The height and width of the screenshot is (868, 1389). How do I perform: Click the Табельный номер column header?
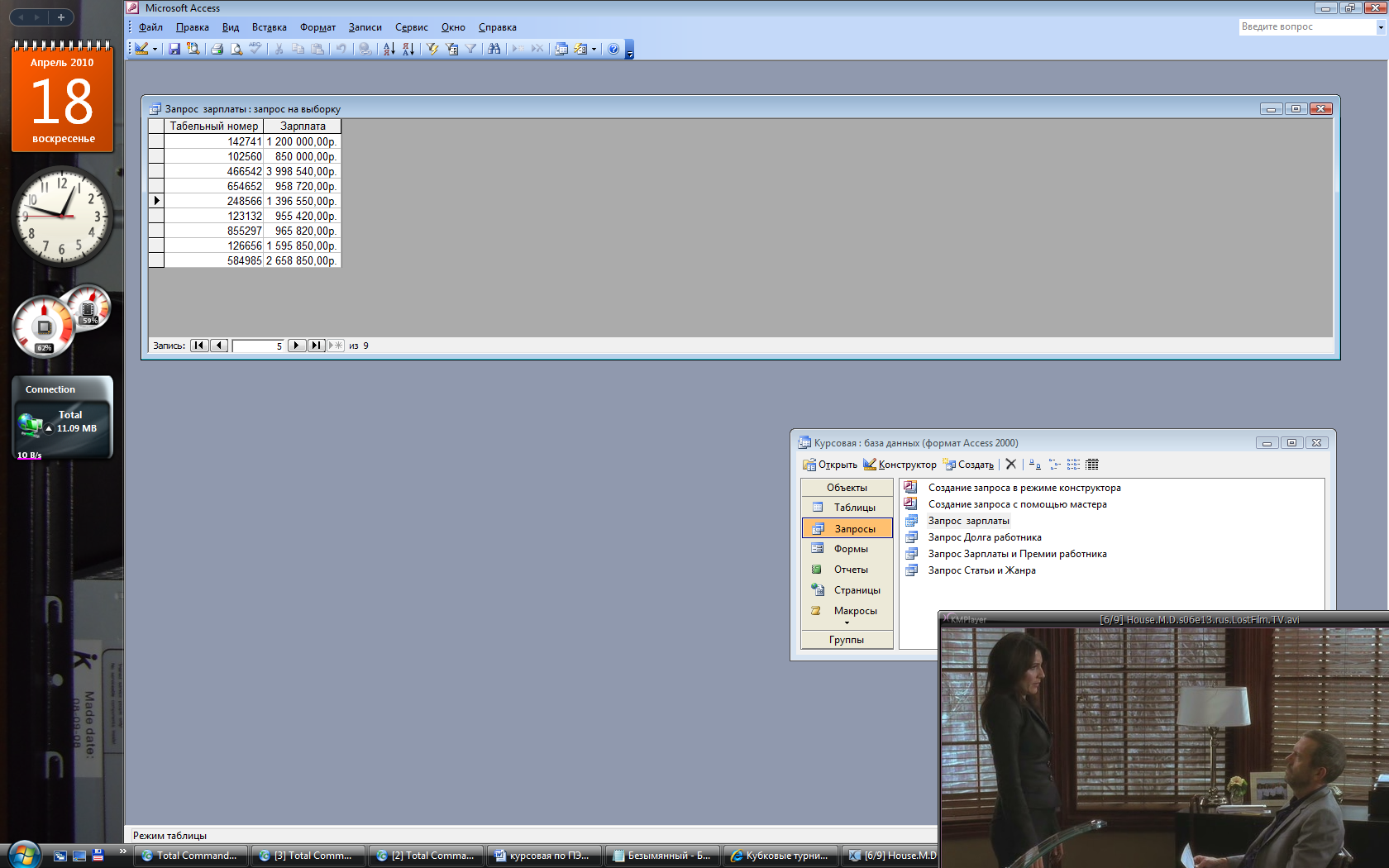[213, 126]
